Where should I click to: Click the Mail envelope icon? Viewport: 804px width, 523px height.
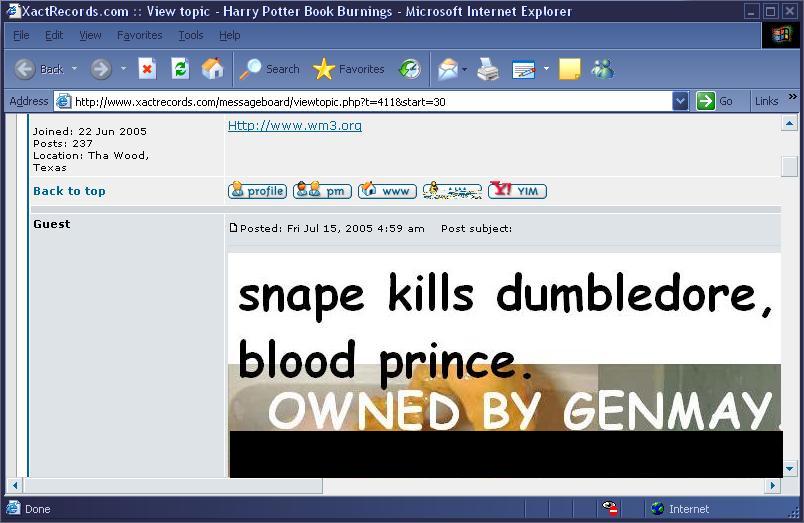tap(448, 69)
